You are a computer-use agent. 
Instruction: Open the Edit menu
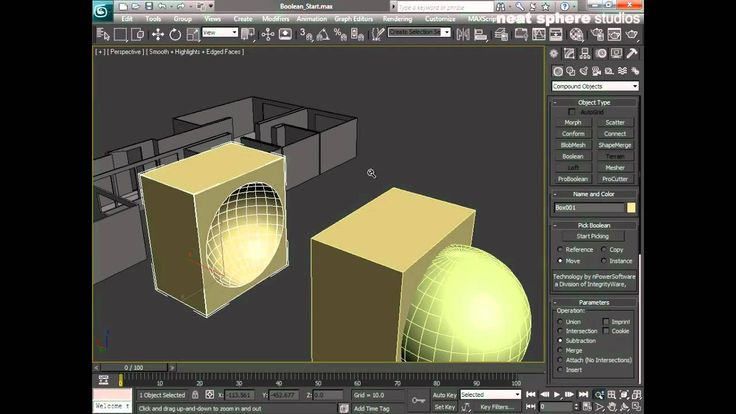click(127, 19)
